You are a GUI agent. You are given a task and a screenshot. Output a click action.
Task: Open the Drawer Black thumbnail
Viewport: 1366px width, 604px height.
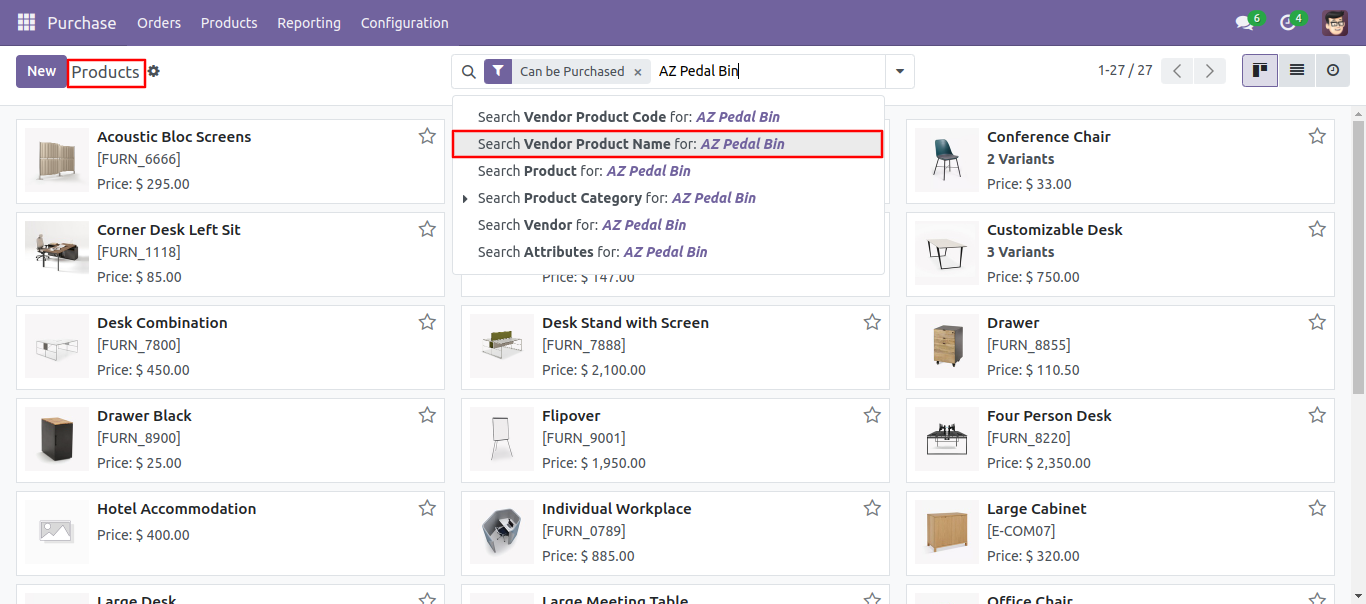coord(57,439)
